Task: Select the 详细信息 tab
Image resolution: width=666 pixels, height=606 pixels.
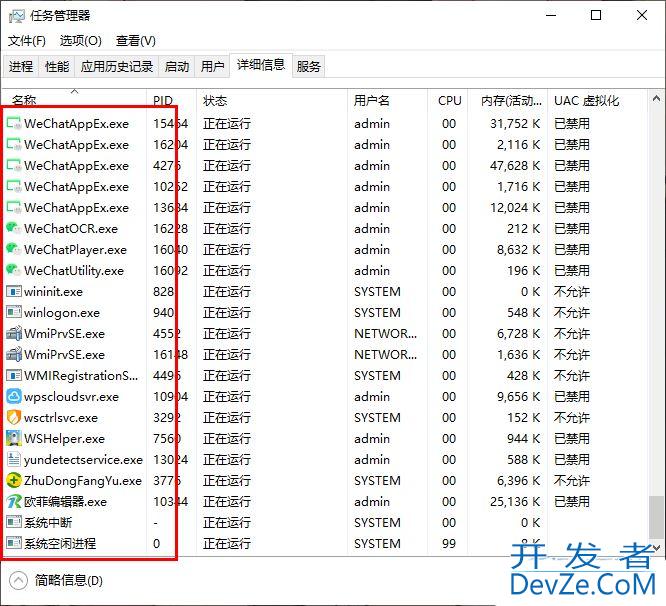Action: tap(261, 65)
